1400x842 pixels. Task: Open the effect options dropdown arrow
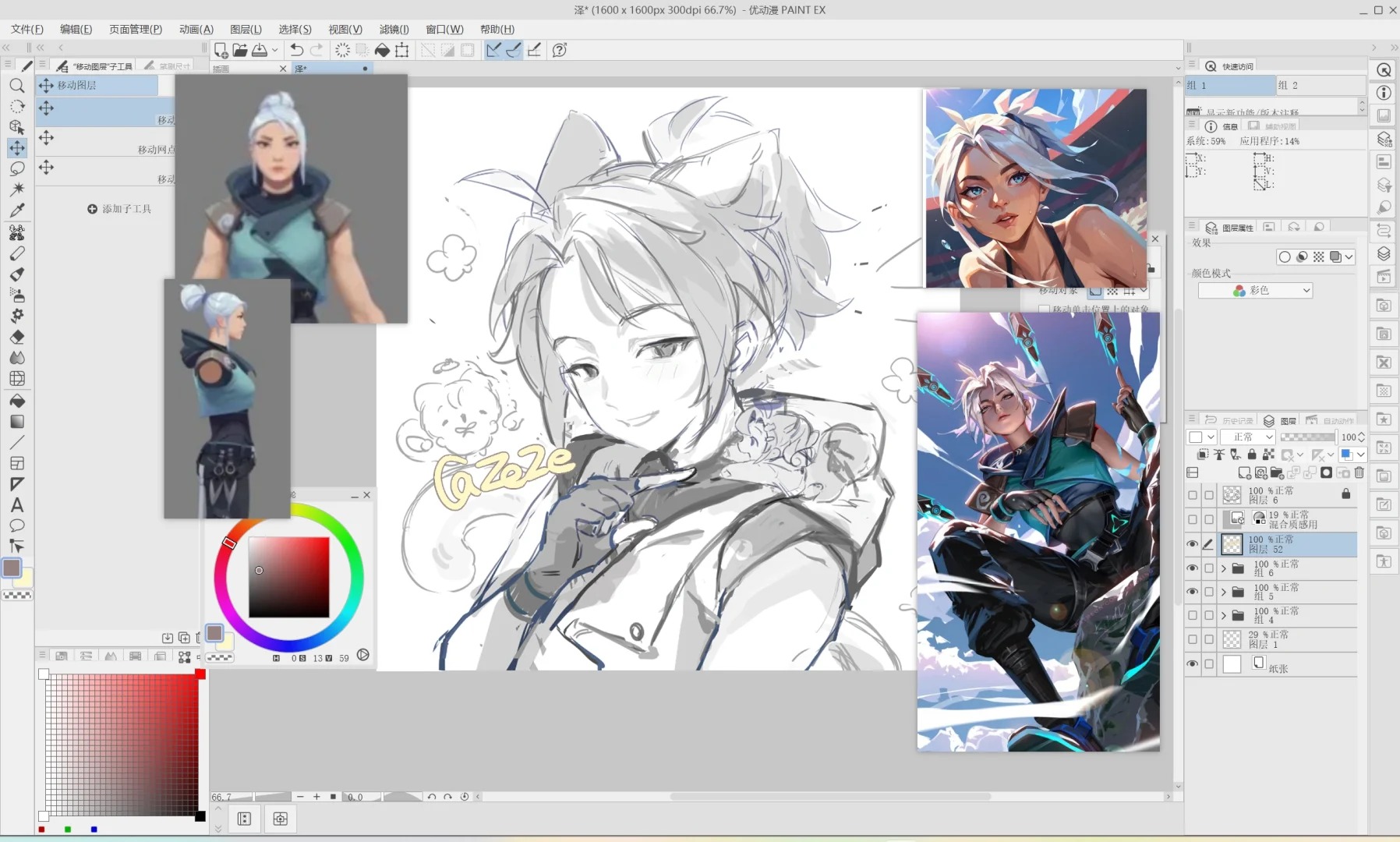pos(1349,257)
